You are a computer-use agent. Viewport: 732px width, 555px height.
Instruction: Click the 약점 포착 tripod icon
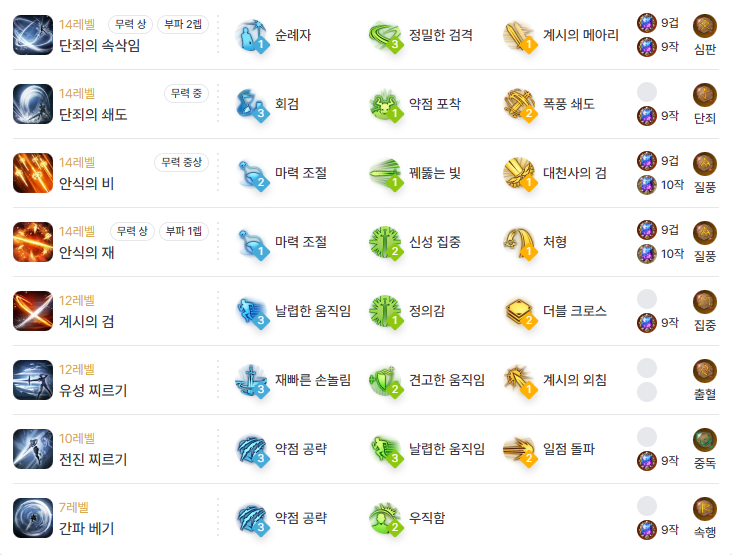pyautogui.click(x=386, y=105)
